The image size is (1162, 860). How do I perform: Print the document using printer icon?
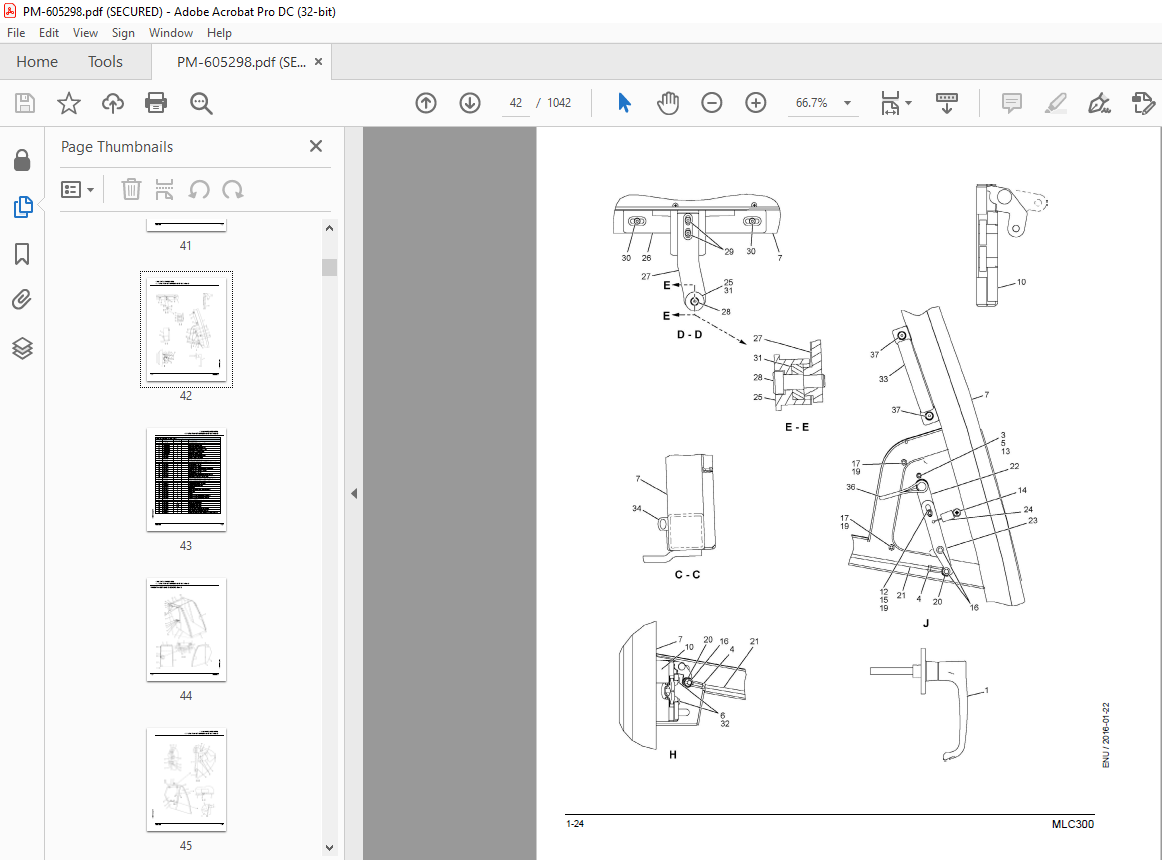[x=156, y=103]
